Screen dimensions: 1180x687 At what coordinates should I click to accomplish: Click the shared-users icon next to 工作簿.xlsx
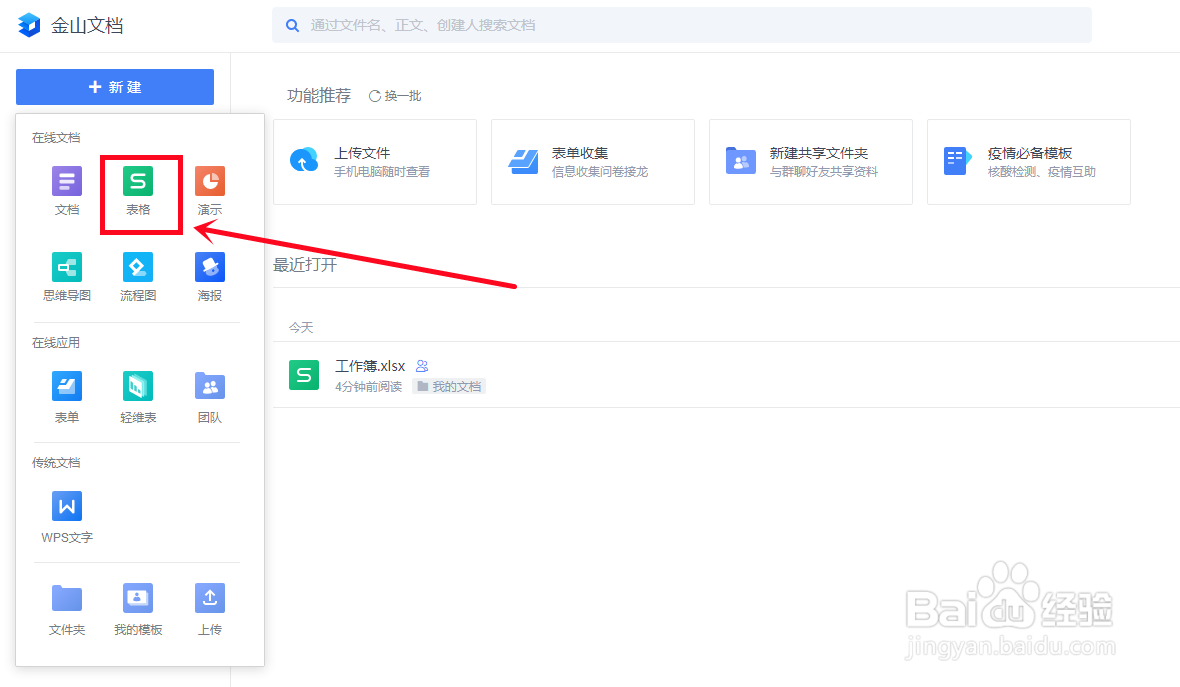coord(422,366)
